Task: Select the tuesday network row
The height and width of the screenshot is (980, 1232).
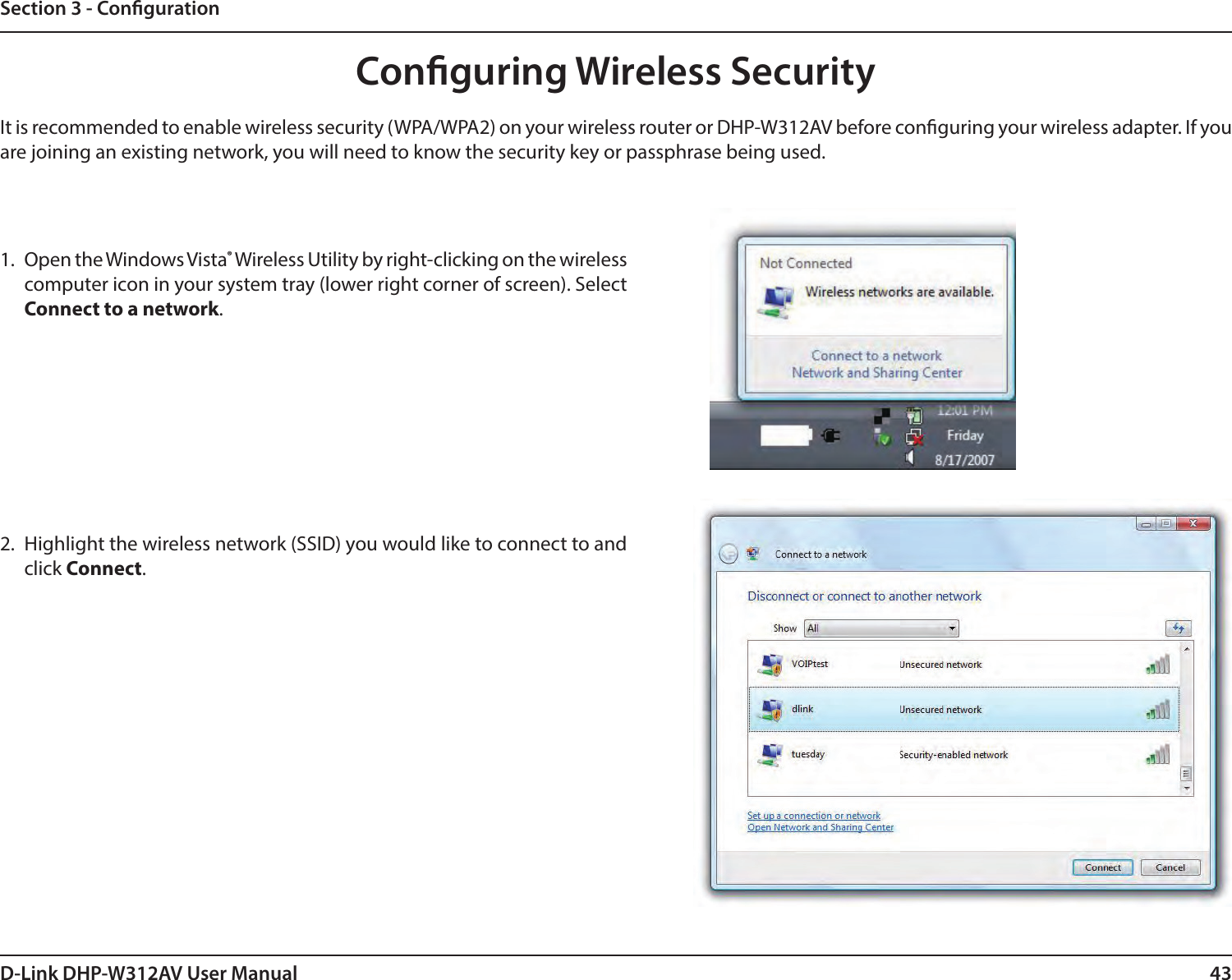Action: pyautogui.click(x=963, y=754)
